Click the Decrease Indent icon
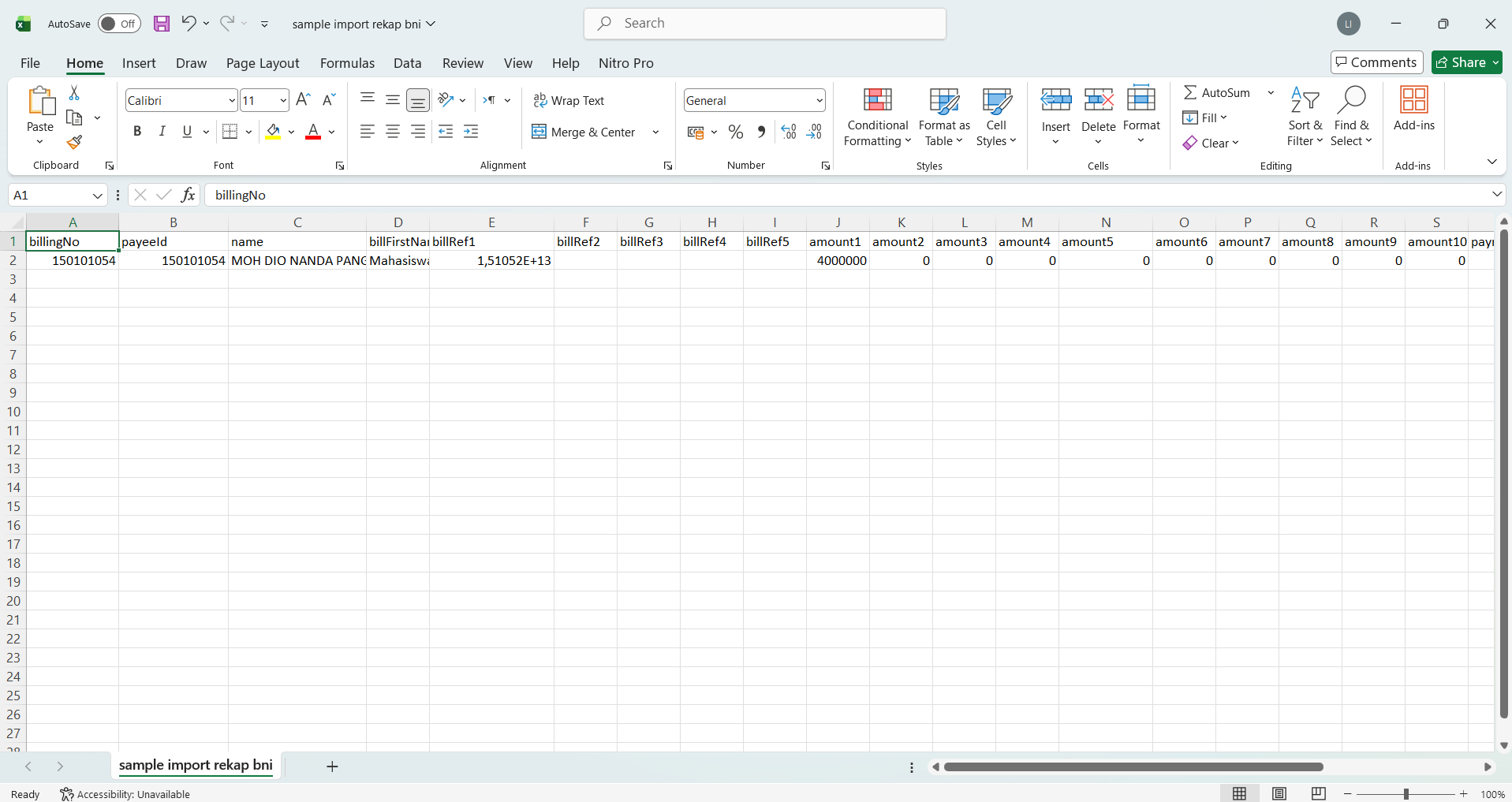 (446, 132)
